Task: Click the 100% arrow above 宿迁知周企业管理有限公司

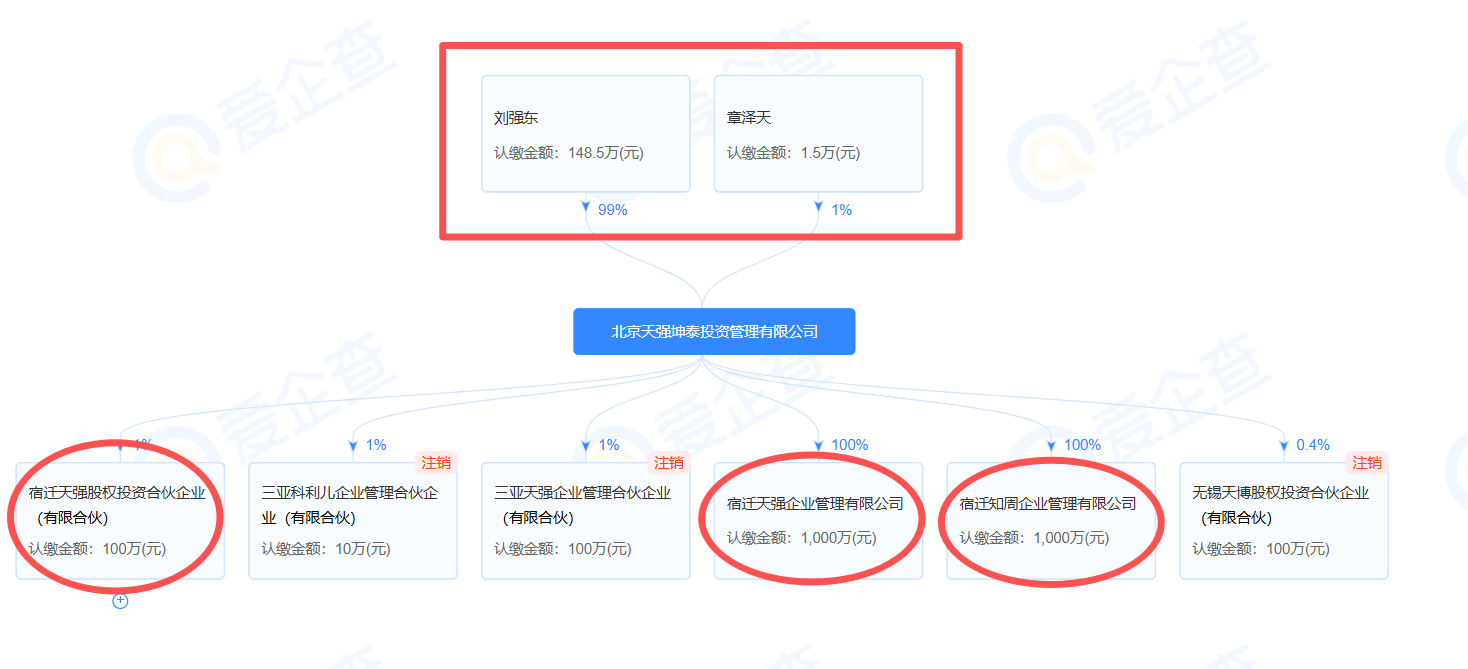Action: (1052, 445)
